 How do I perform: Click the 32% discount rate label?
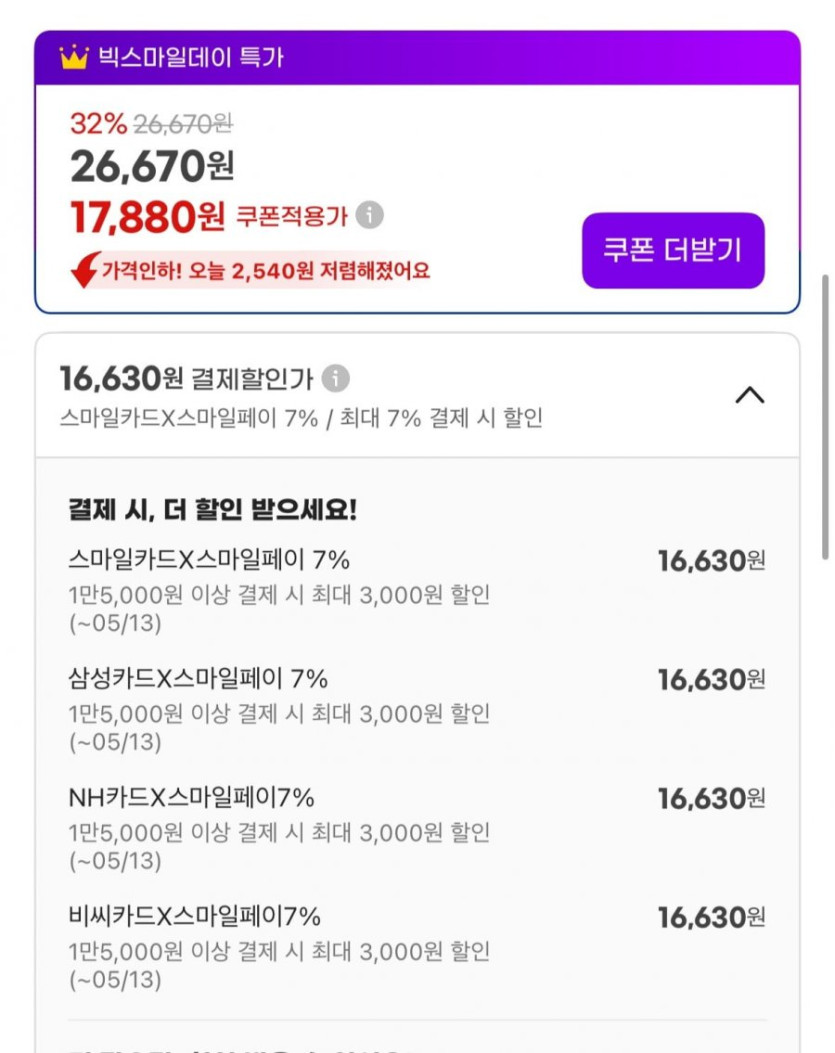click(98, 124)
